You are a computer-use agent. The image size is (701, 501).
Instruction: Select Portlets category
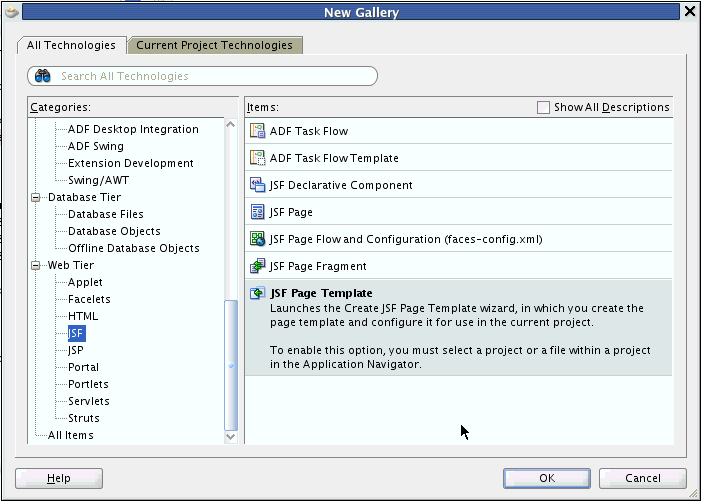88,384
